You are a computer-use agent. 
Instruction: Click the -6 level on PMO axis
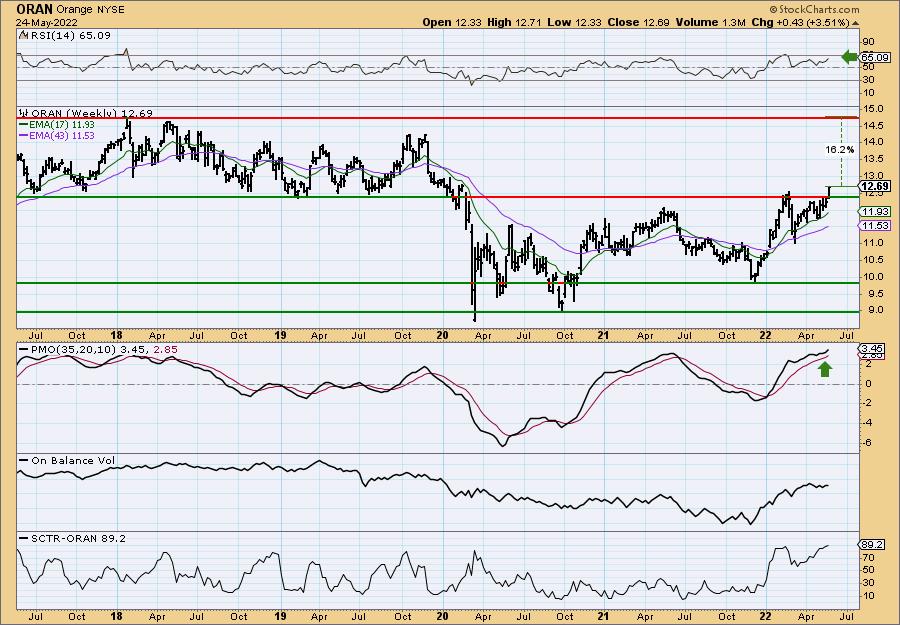click(x=868, y=442)
